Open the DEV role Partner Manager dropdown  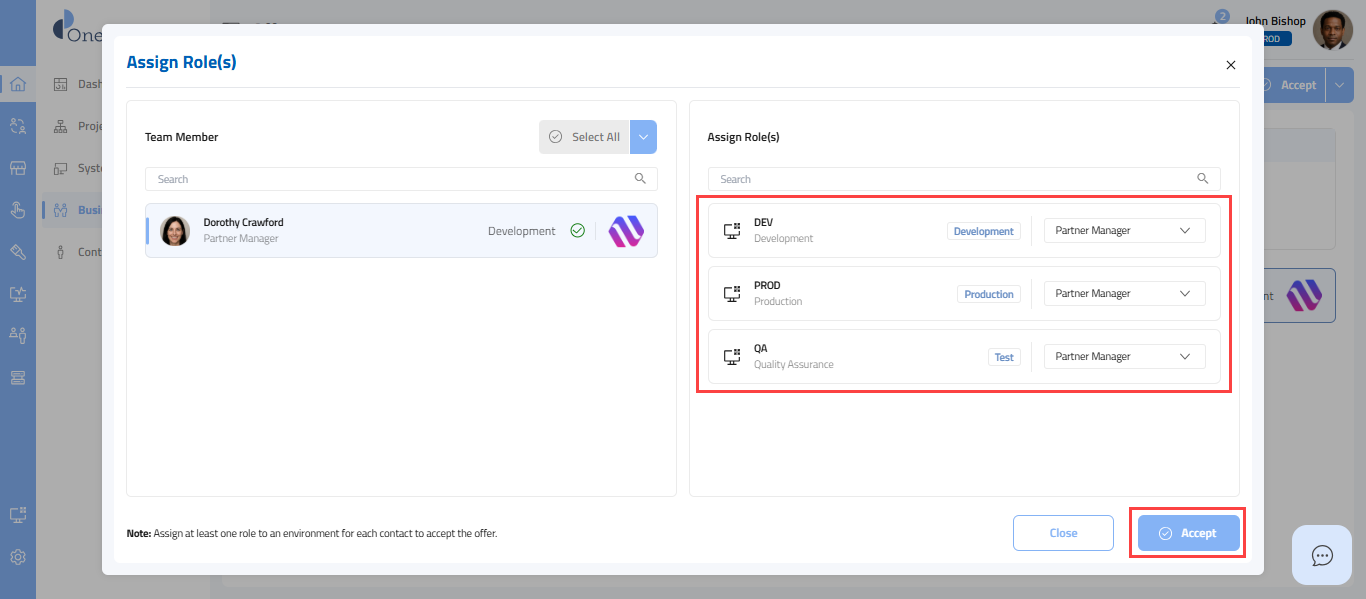pyautogui.click(x=1124, y=231)
